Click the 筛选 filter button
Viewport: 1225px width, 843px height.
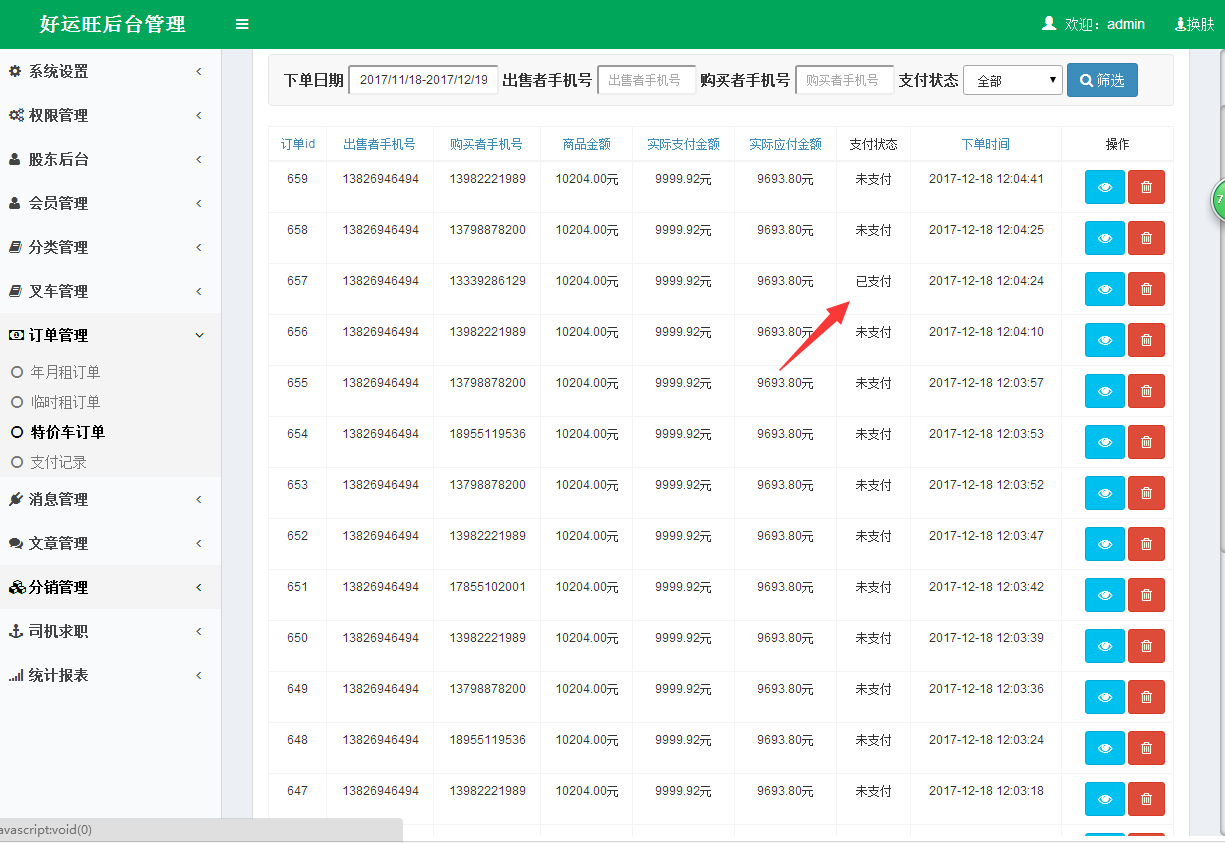tap(1101, 80)
